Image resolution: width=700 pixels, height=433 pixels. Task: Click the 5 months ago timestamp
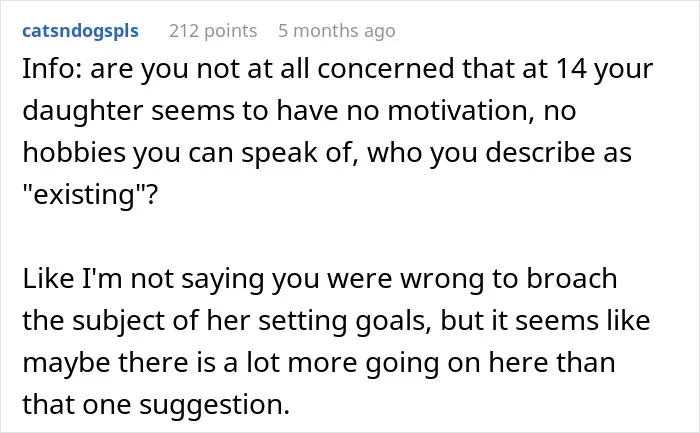pos(337,31)
